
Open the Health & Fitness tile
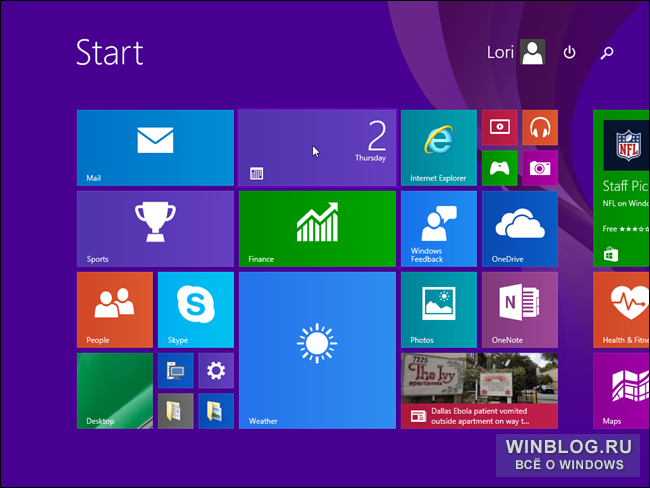coord(621,310)
